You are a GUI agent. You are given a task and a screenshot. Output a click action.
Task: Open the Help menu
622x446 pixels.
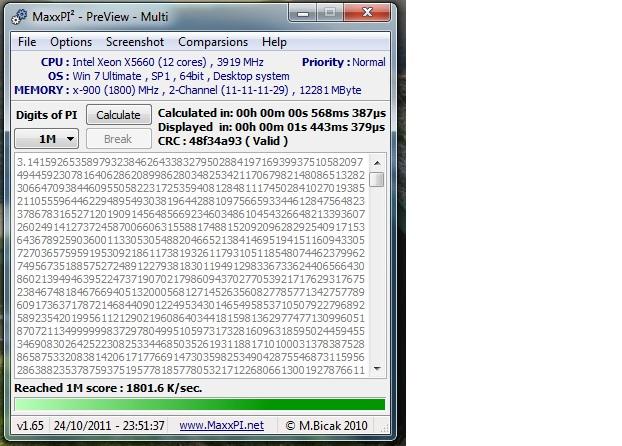(x=274, y=42)
